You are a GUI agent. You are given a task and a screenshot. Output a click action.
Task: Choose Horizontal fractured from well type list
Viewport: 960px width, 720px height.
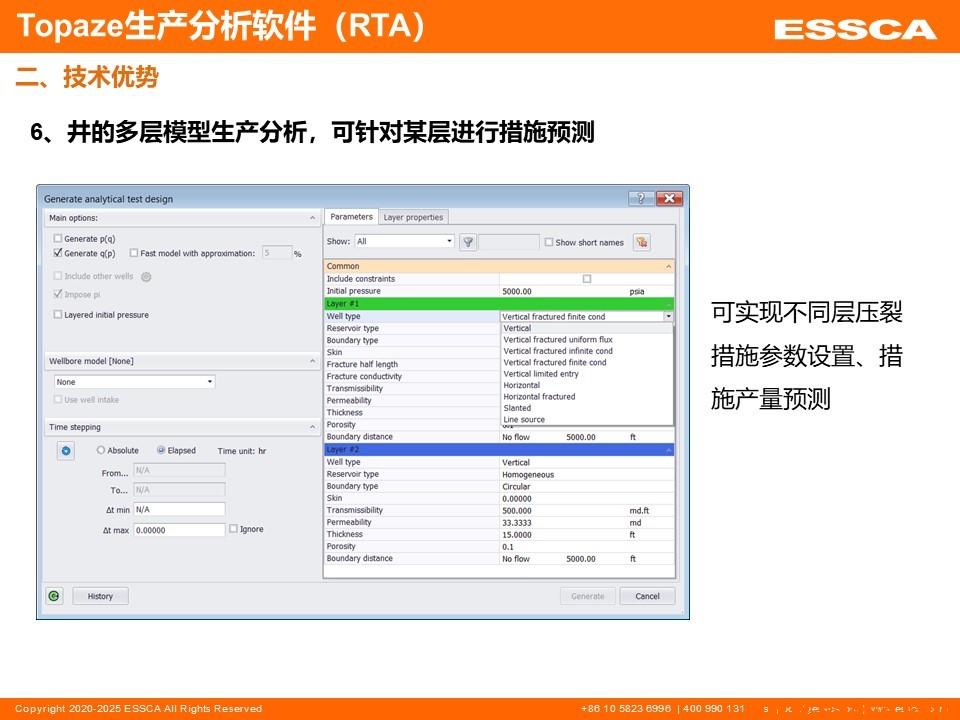tap(539, 397)
